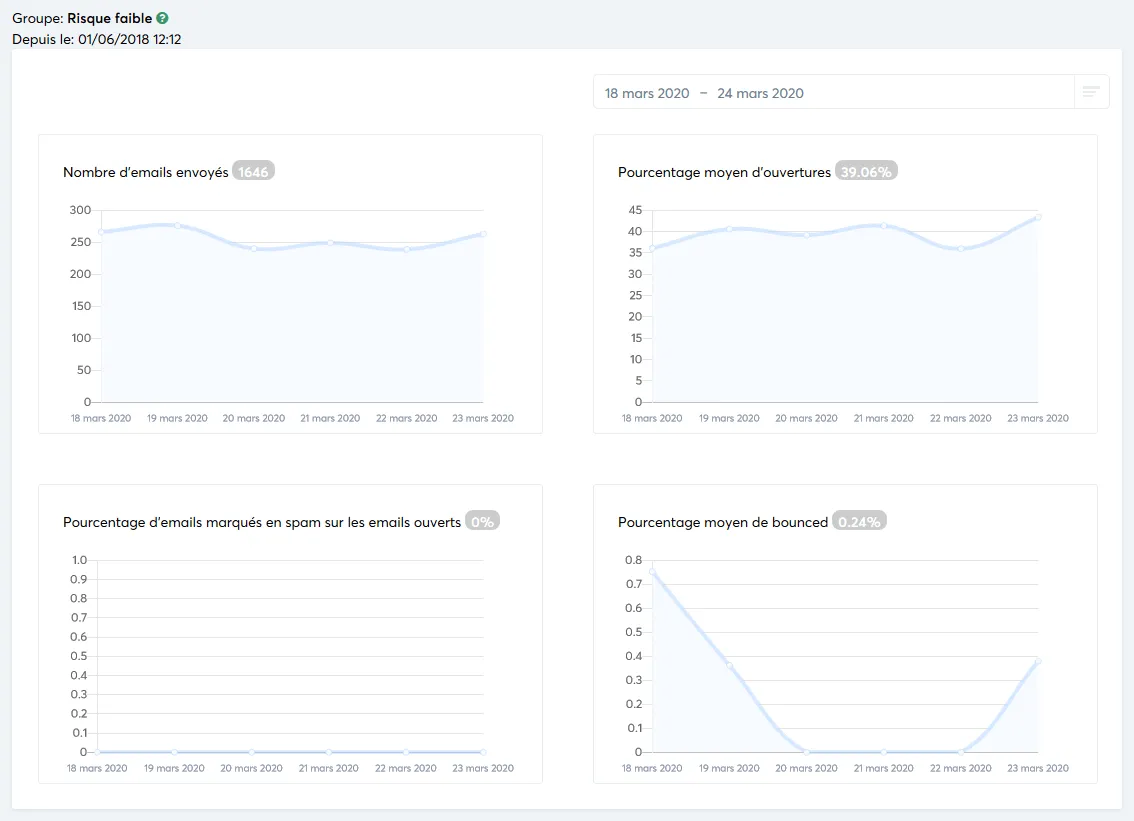This screenshot has width=1134, height=821.
Task: Click the peak point on the bounced chart
Action: pyautogui.click(x=651, y=570)
